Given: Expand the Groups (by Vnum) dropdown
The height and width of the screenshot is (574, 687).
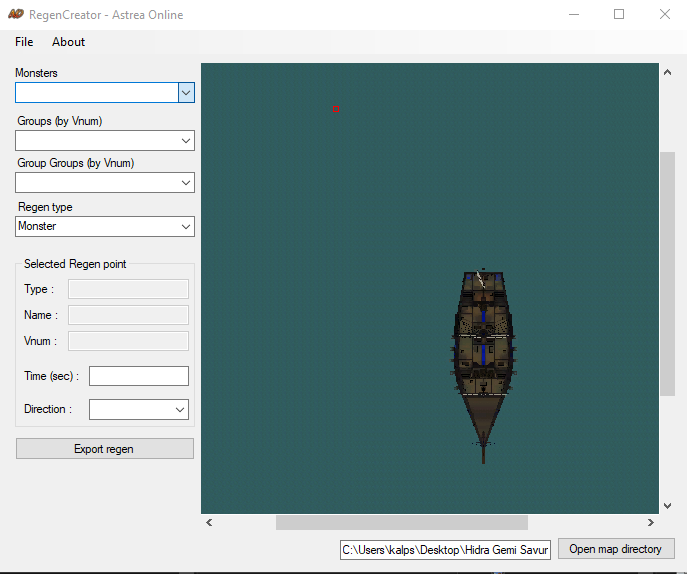Looking at the screenshot, I should (x=105, y=141).
